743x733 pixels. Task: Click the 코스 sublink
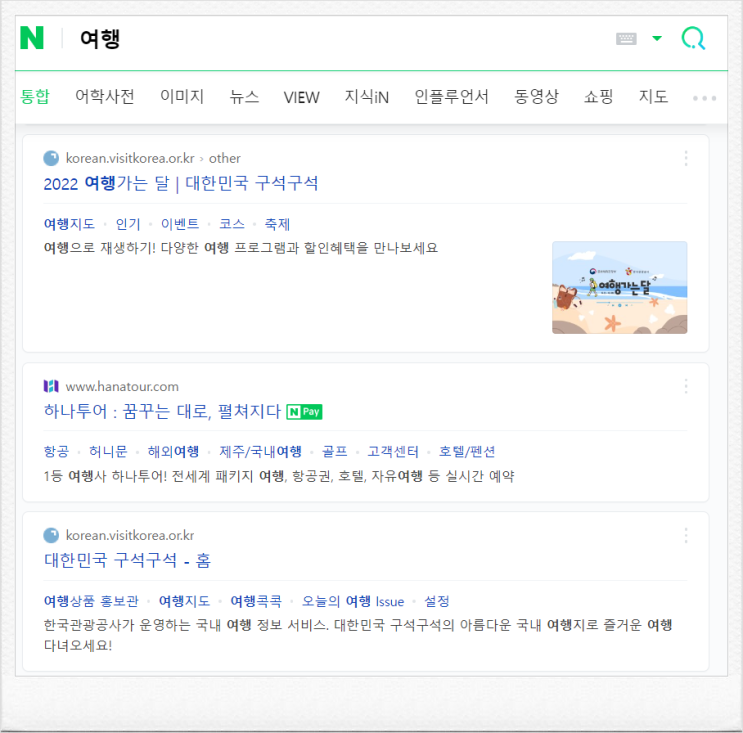[x=232, y=224]
